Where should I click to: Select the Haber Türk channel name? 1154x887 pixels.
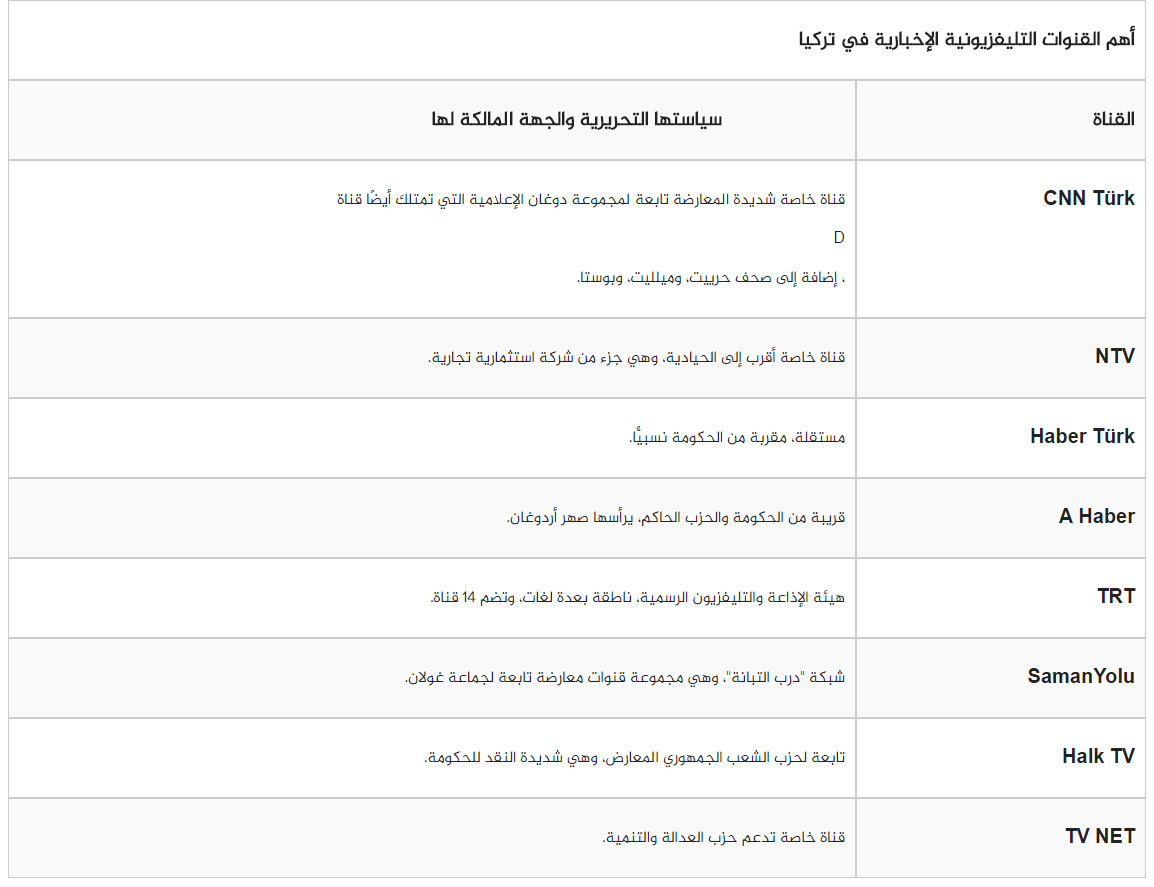point(1082,436)
